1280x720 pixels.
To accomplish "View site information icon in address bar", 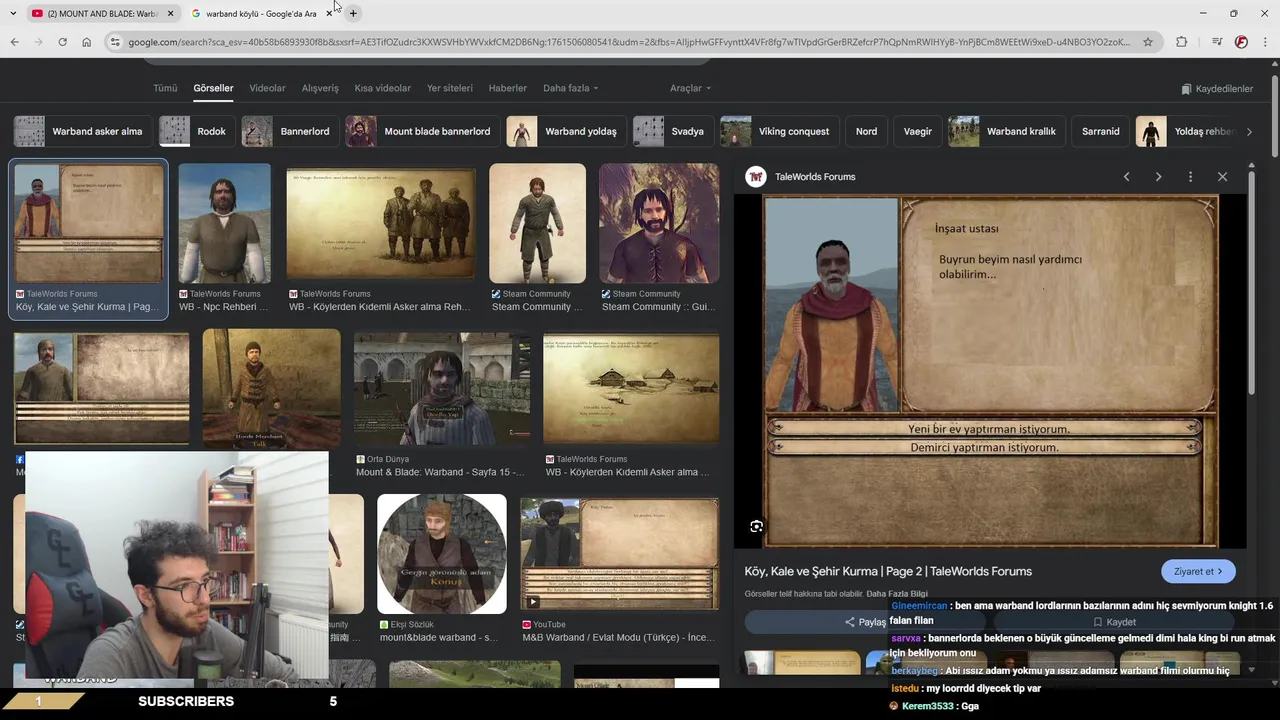I will [114, 42].
